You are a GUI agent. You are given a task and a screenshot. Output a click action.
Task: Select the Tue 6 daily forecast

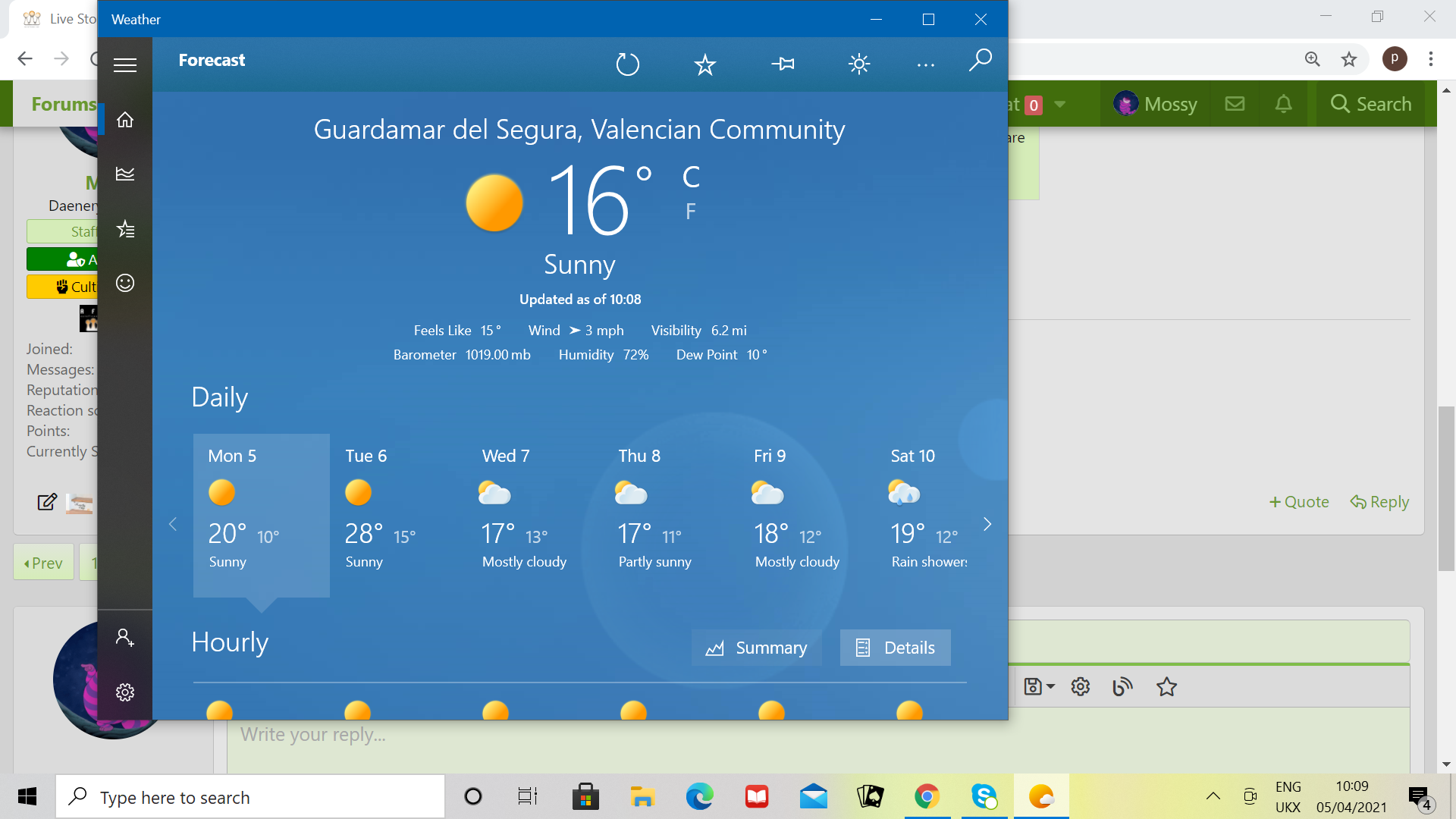coord(398,516)
